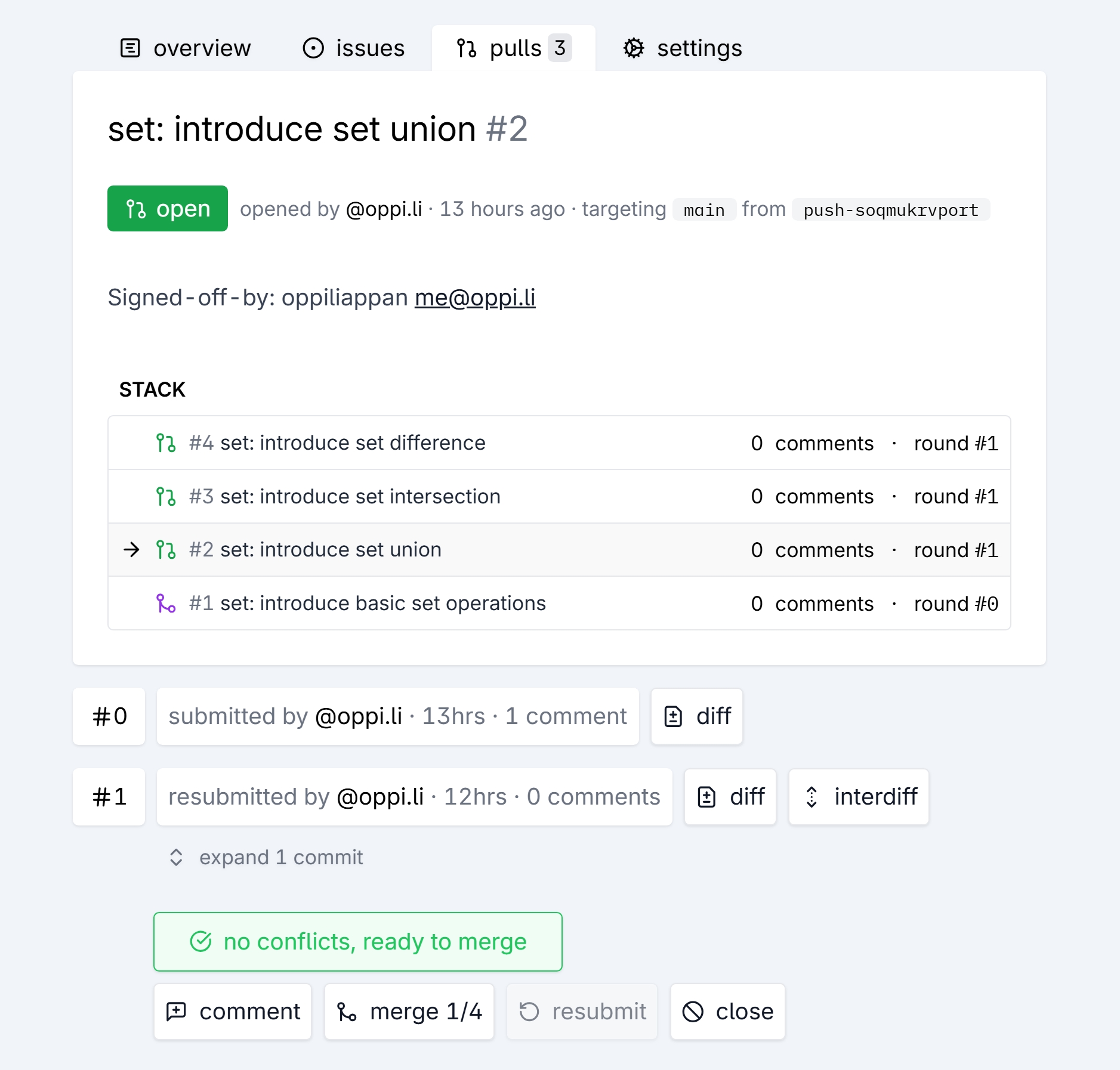Click the merge icon on merge 1/4 button
This screenshot has width=1120, height=1070.
[x=347, y=1012]
